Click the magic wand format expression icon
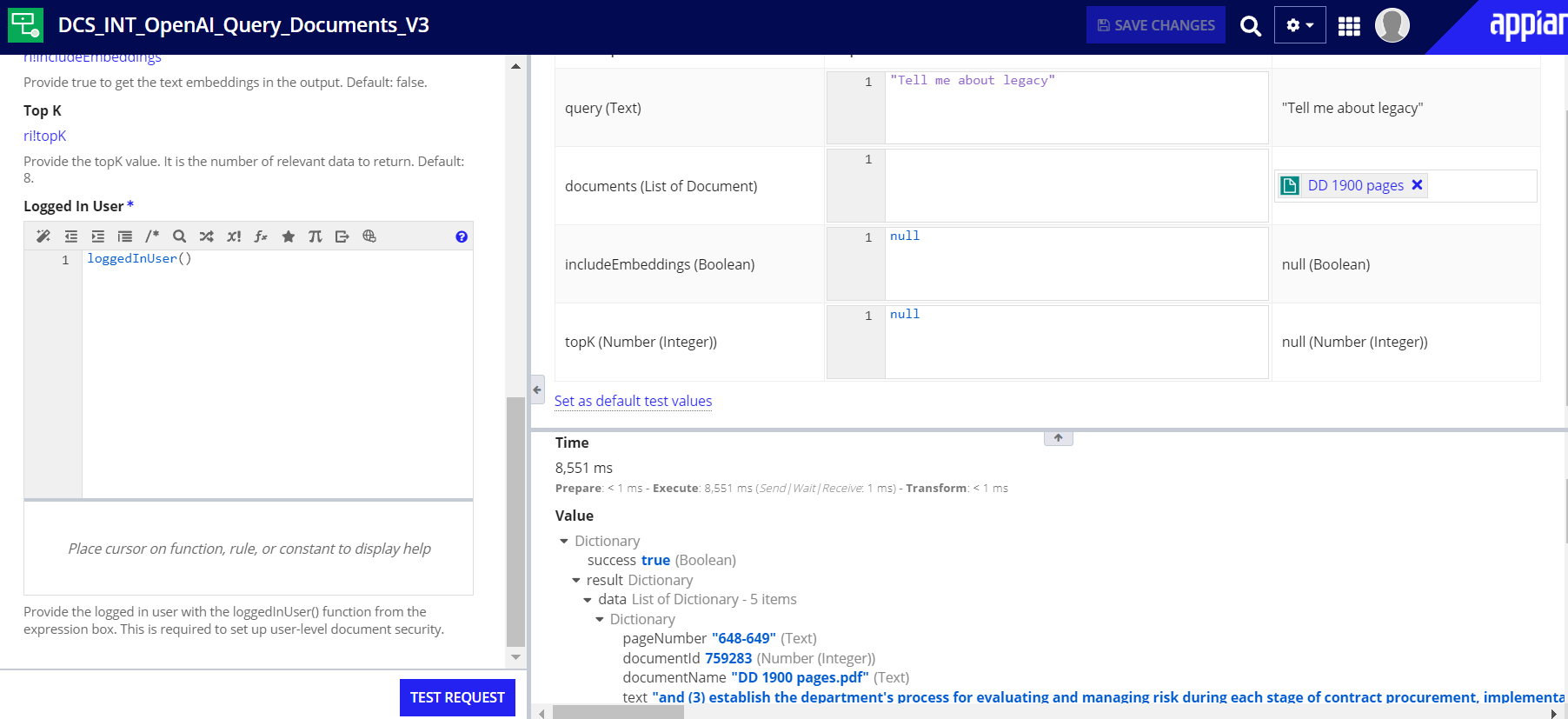This screenshot has width=1568, height=719. coord(43,236)
